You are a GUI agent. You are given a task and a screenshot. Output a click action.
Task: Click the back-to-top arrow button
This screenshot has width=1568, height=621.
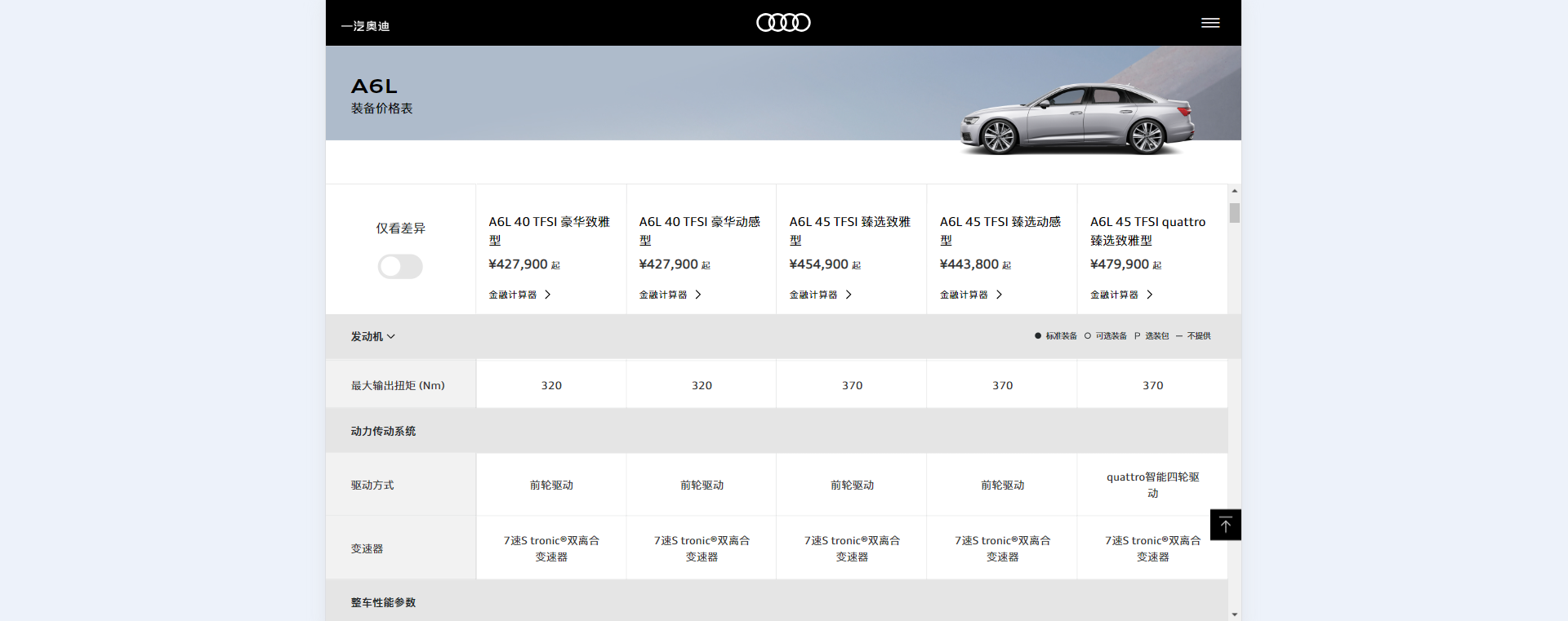point(1225,525)
